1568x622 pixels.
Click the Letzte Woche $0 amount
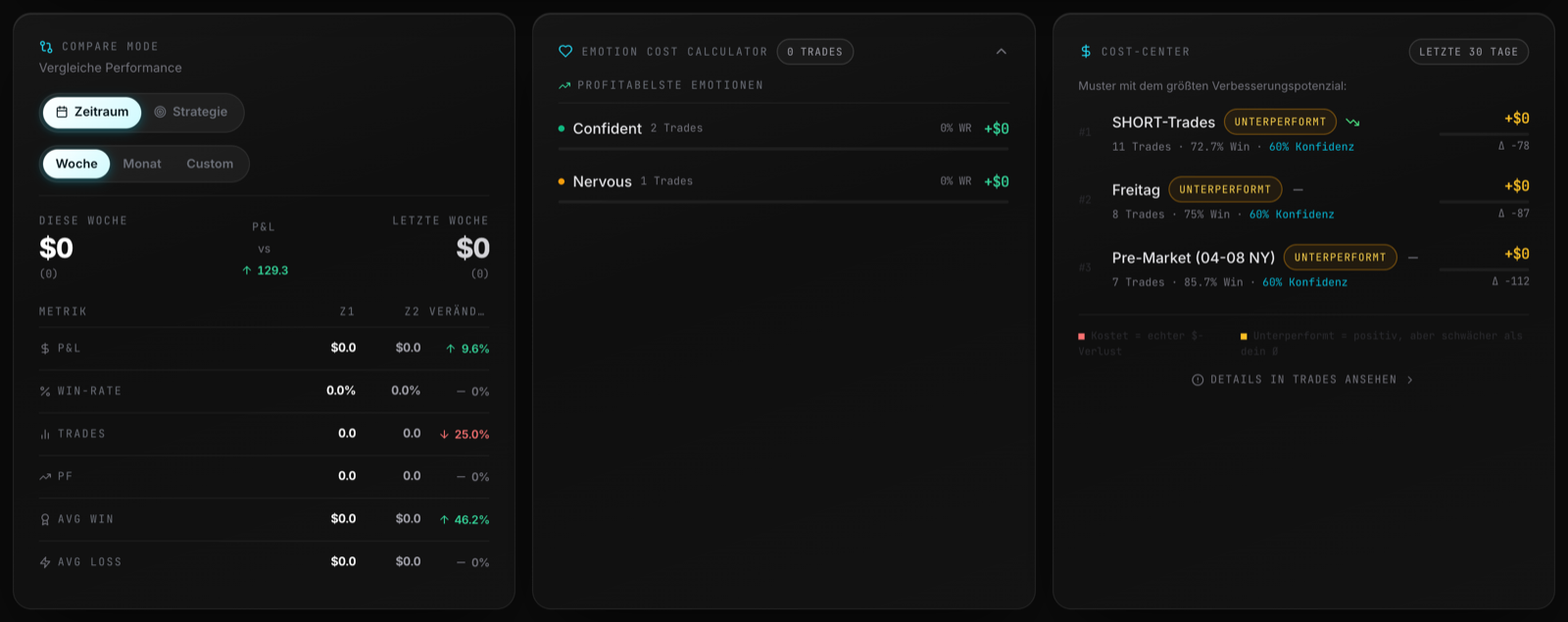[x=472, y=249]
